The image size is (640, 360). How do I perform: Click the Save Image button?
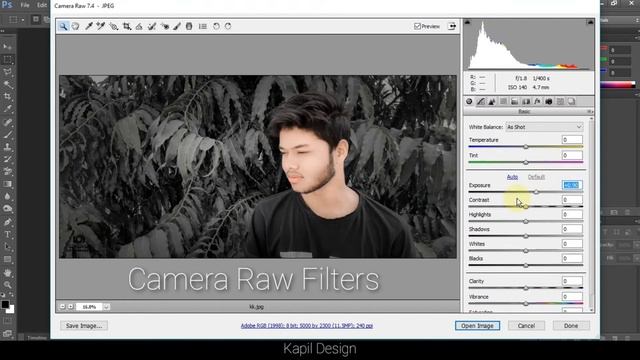tap(84, 326)
